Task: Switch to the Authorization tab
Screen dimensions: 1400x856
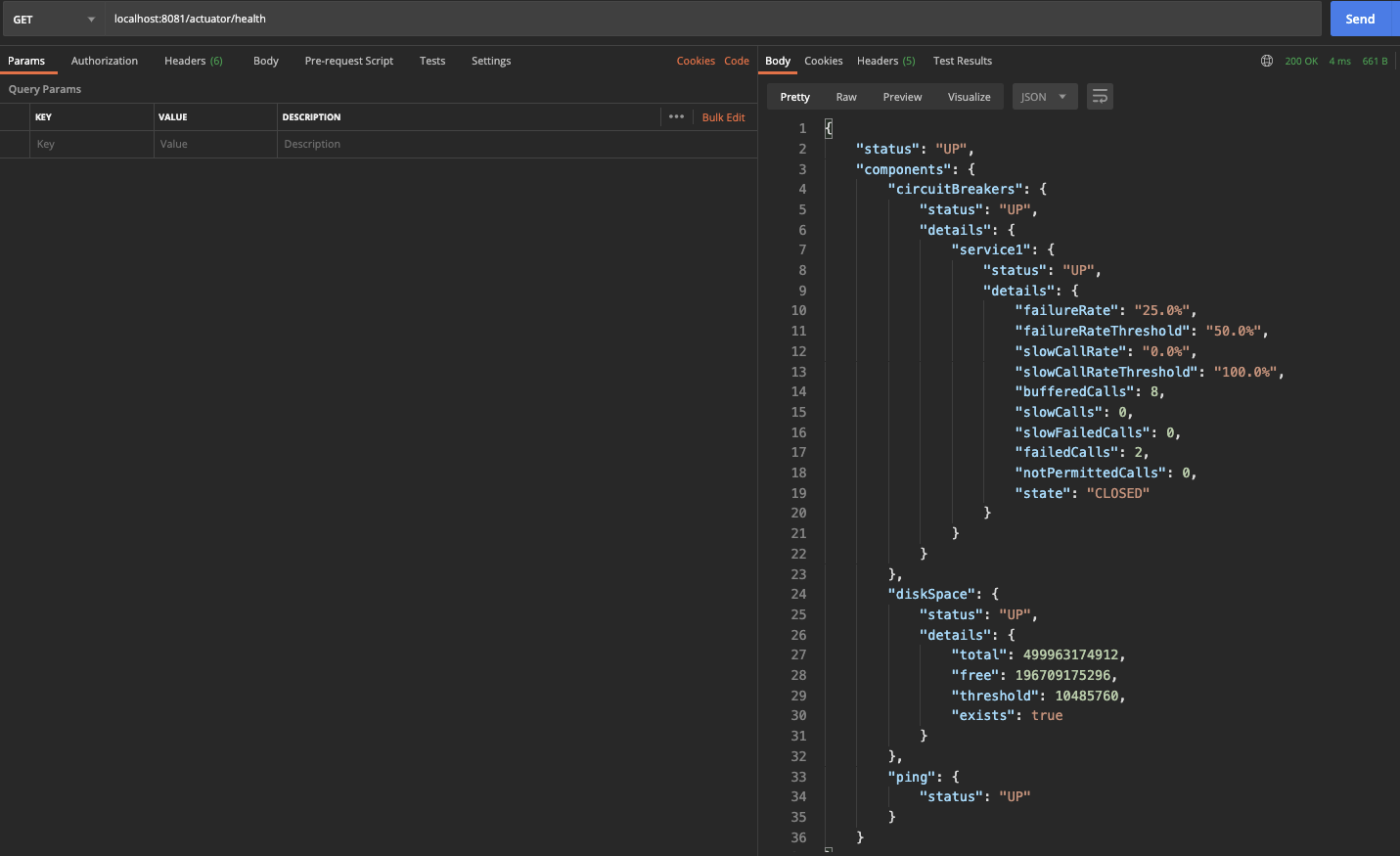Action: [x=104, y=61]
